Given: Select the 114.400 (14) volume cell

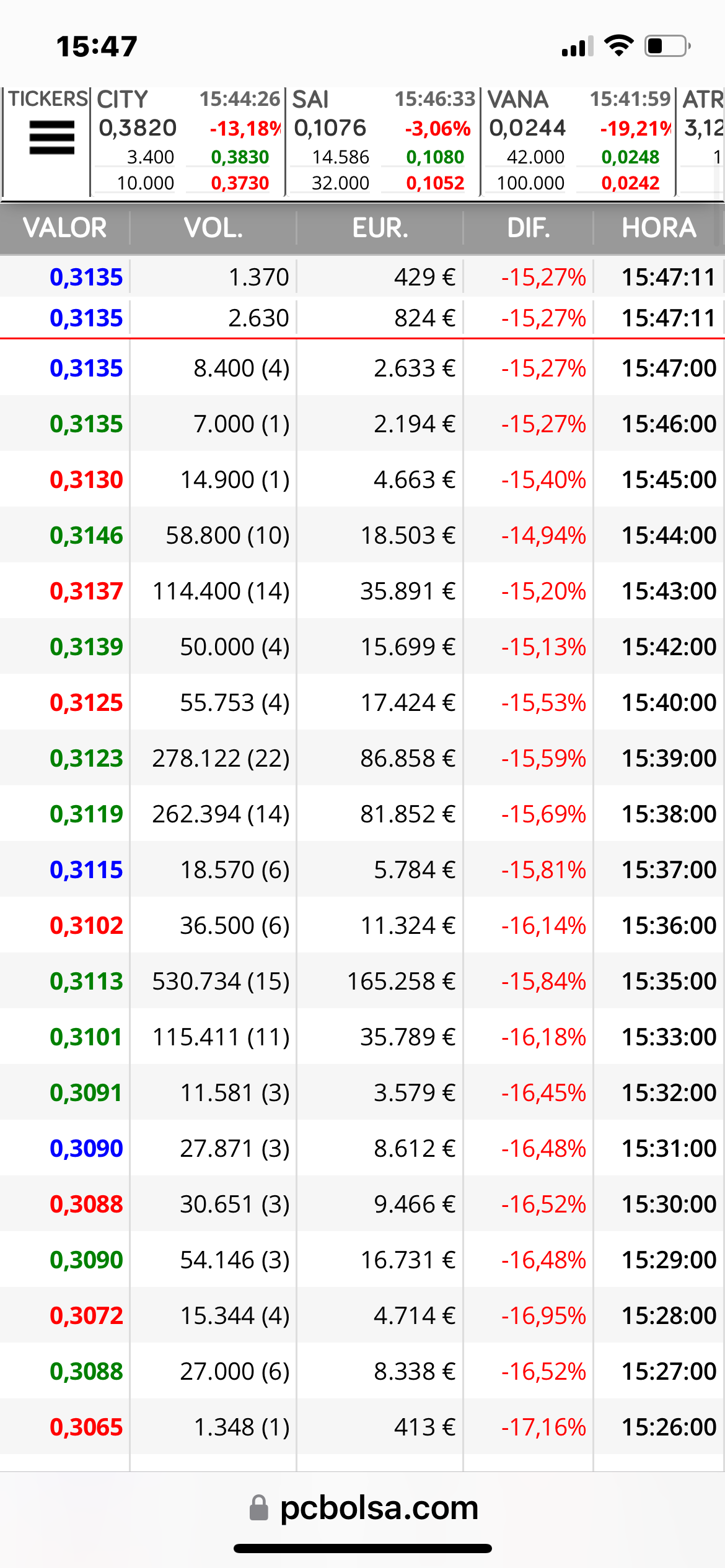Looking at the screenshot, I should click(221, 591).
